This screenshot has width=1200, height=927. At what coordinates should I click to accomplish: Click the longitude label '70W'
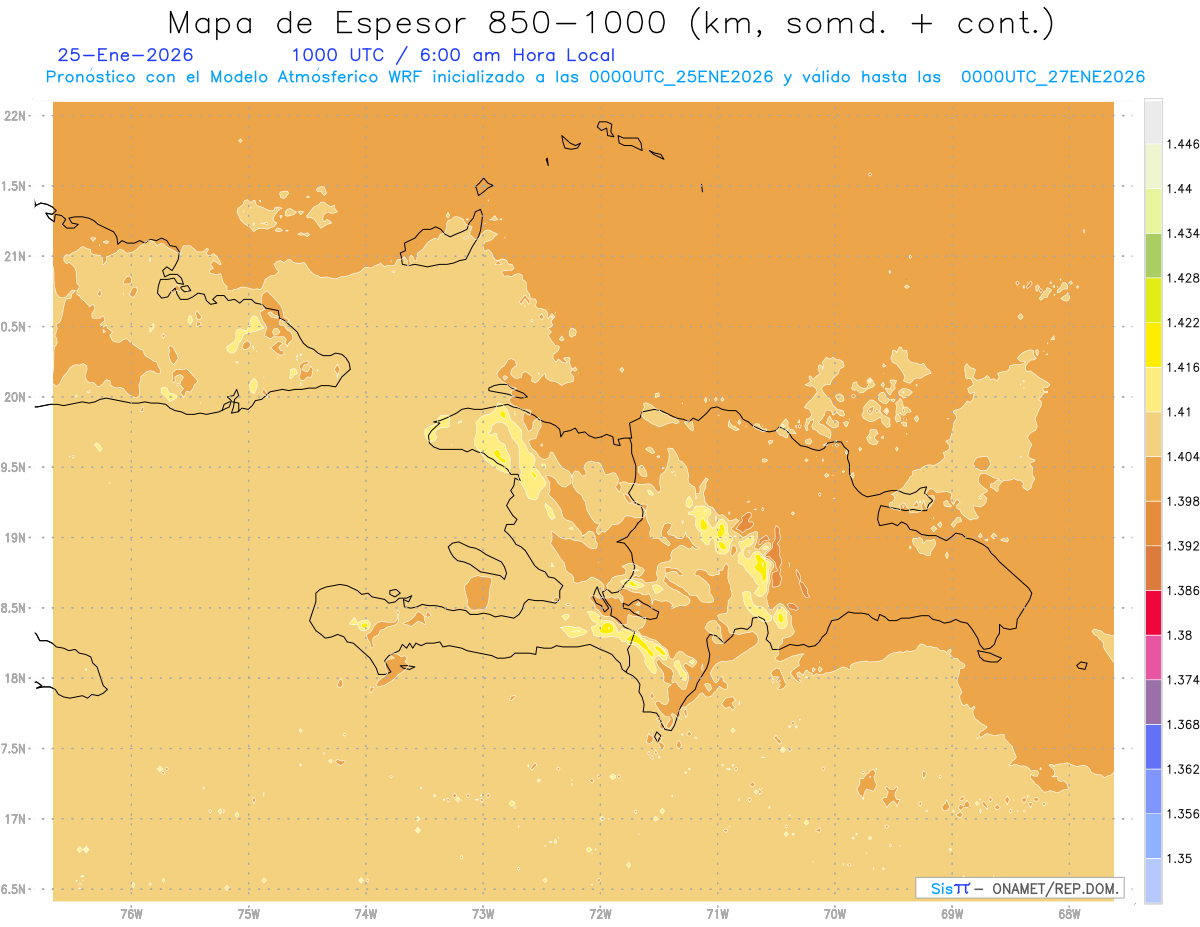(x=835, y=914)
